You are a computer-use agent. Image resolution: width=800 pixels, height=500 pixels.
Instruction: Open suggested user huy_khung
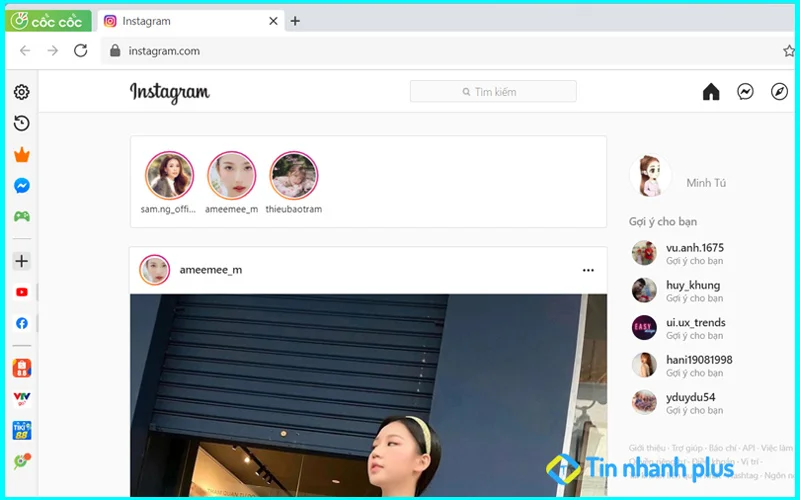pos(693,285)
